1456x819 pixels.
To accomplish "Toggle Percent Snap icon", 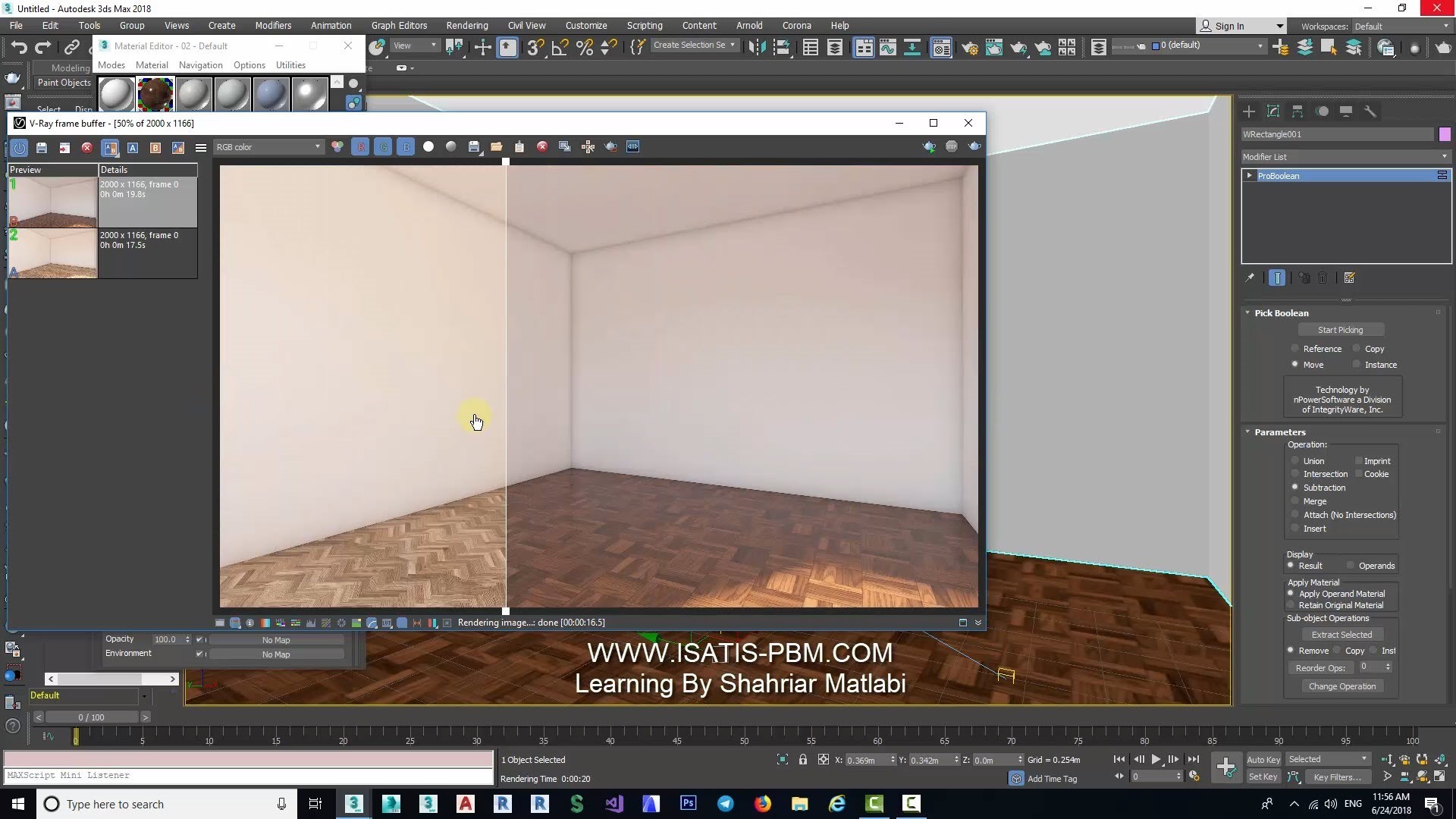I will tap(584, 48).
